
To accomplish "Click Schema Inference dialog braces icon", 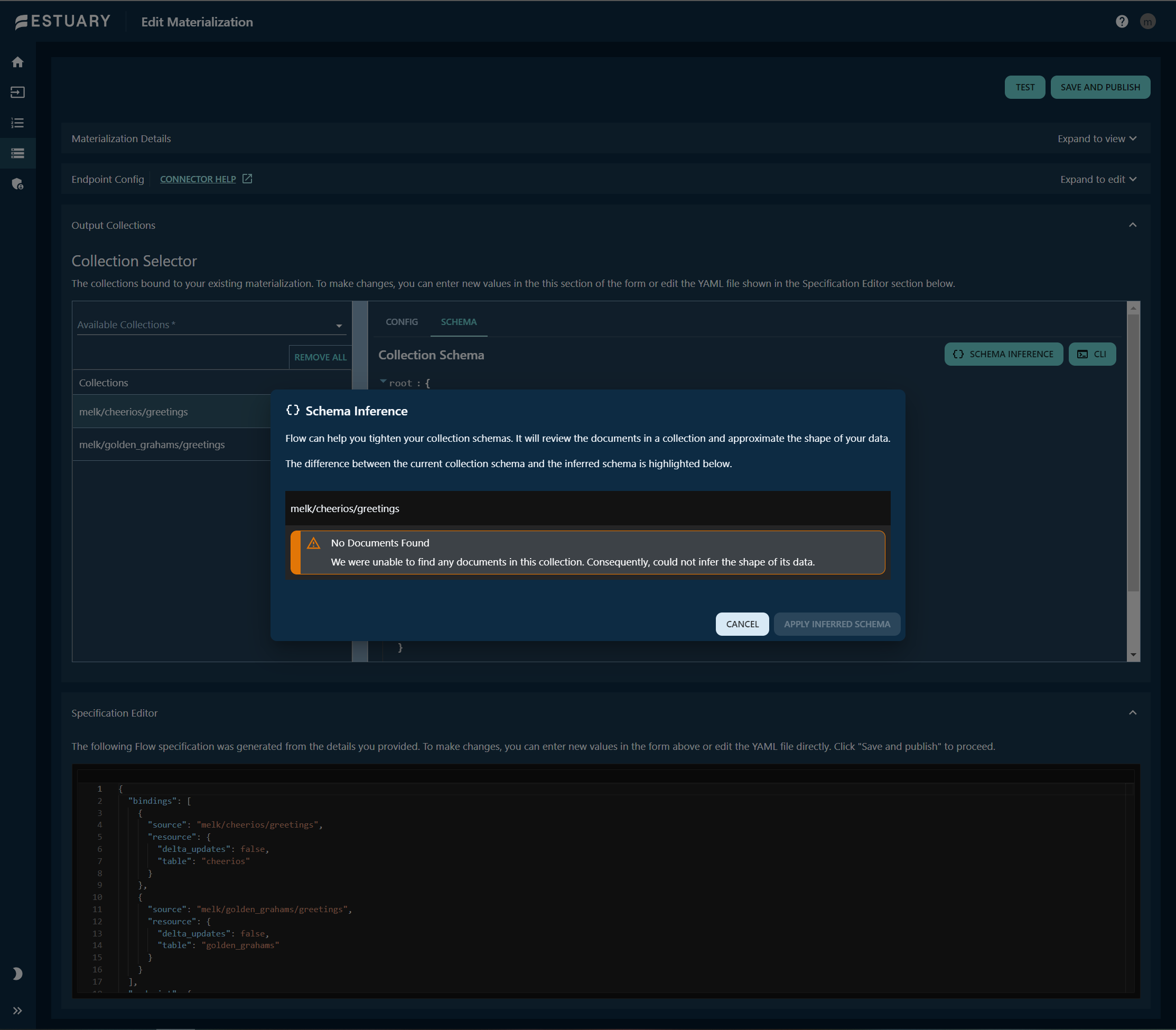I will tap(293, 411).
